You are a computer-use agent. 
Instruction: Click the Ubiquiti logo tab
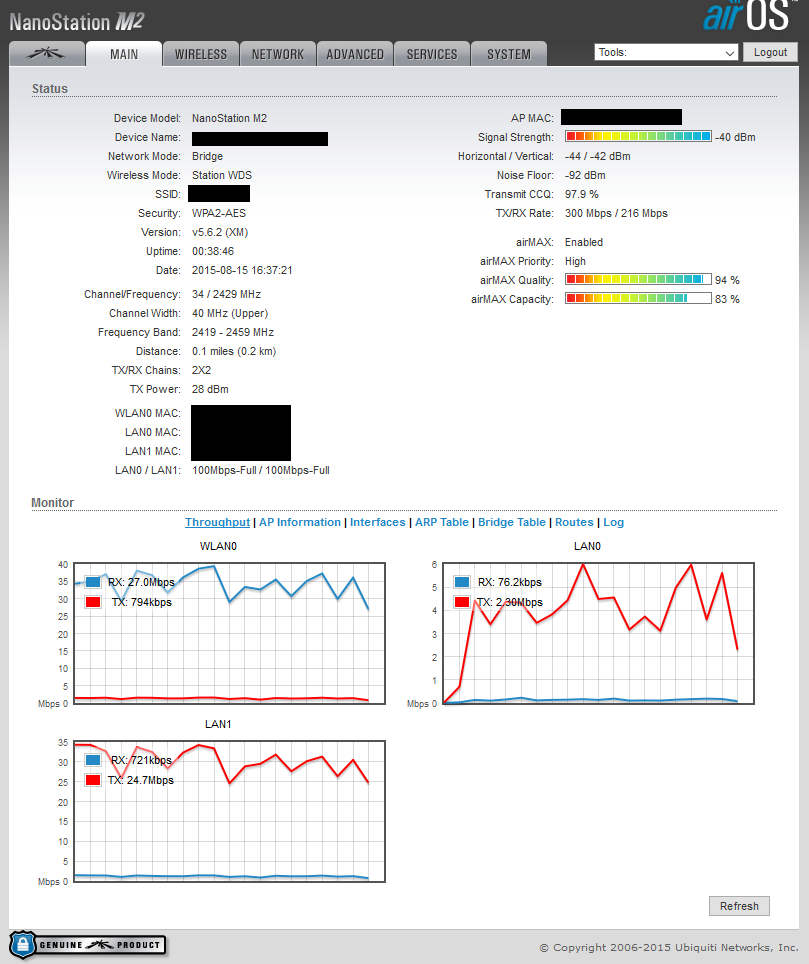point(47,54)
